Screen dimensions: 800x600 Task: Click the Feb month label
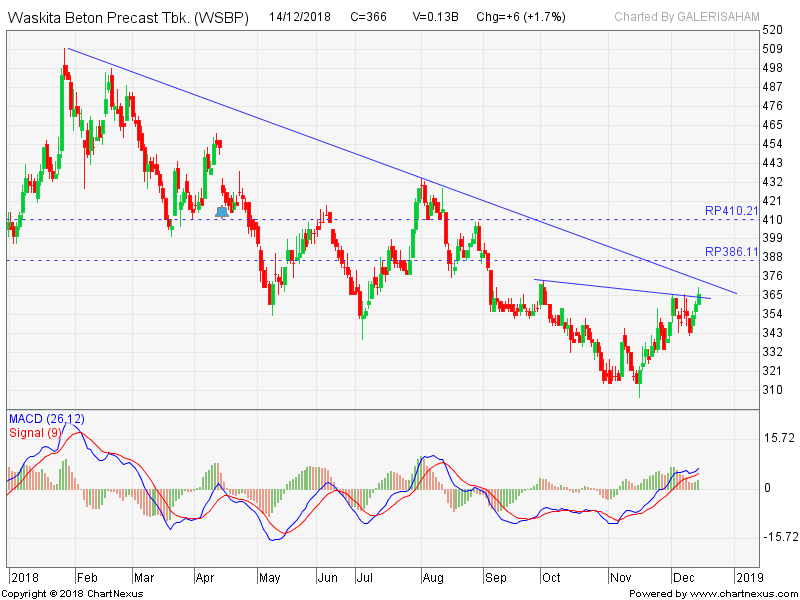87,578
